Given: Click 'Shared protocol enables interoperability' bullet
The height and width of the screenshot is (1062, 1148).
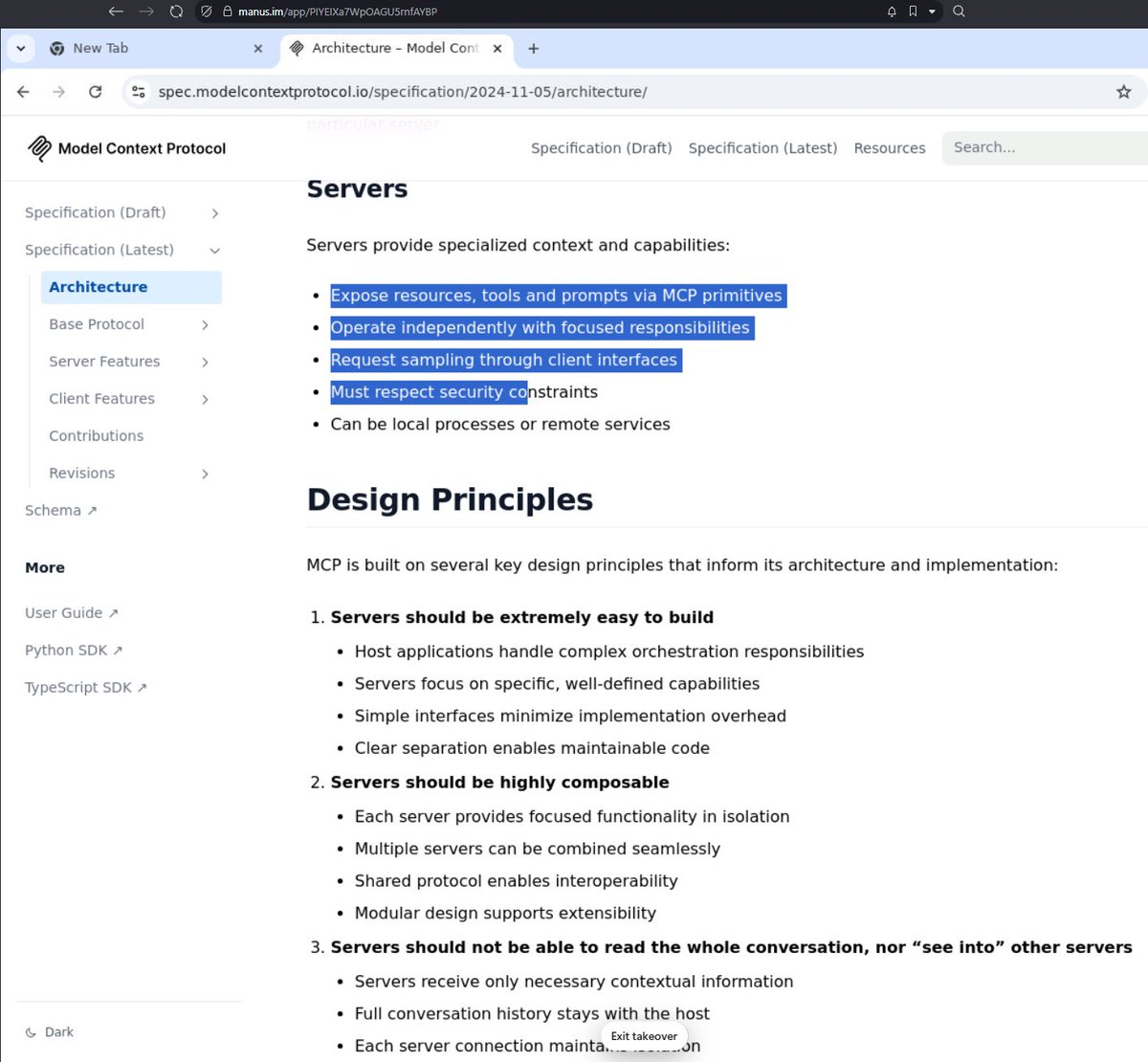Looking at the screenshot, I should [x=517, y=881].
